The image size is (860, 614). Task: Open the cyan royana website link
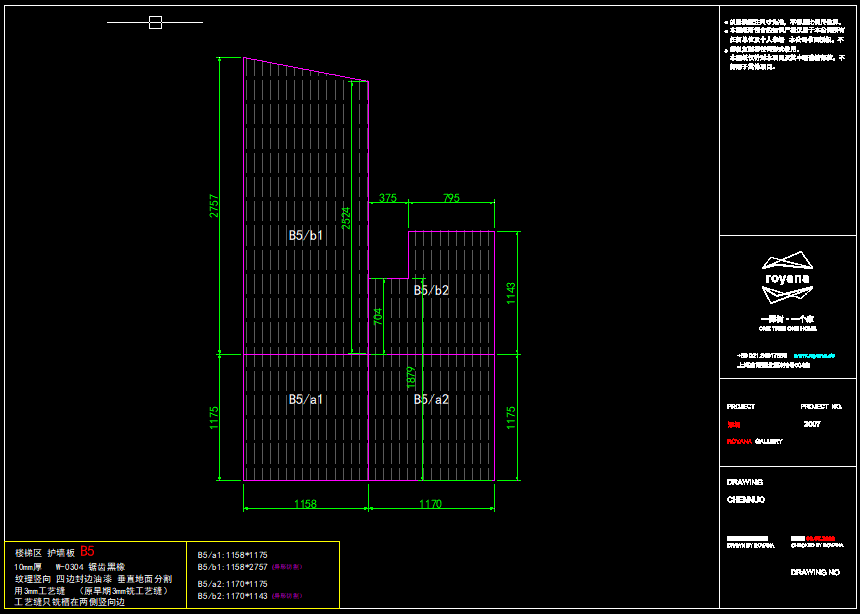(813, 355)
